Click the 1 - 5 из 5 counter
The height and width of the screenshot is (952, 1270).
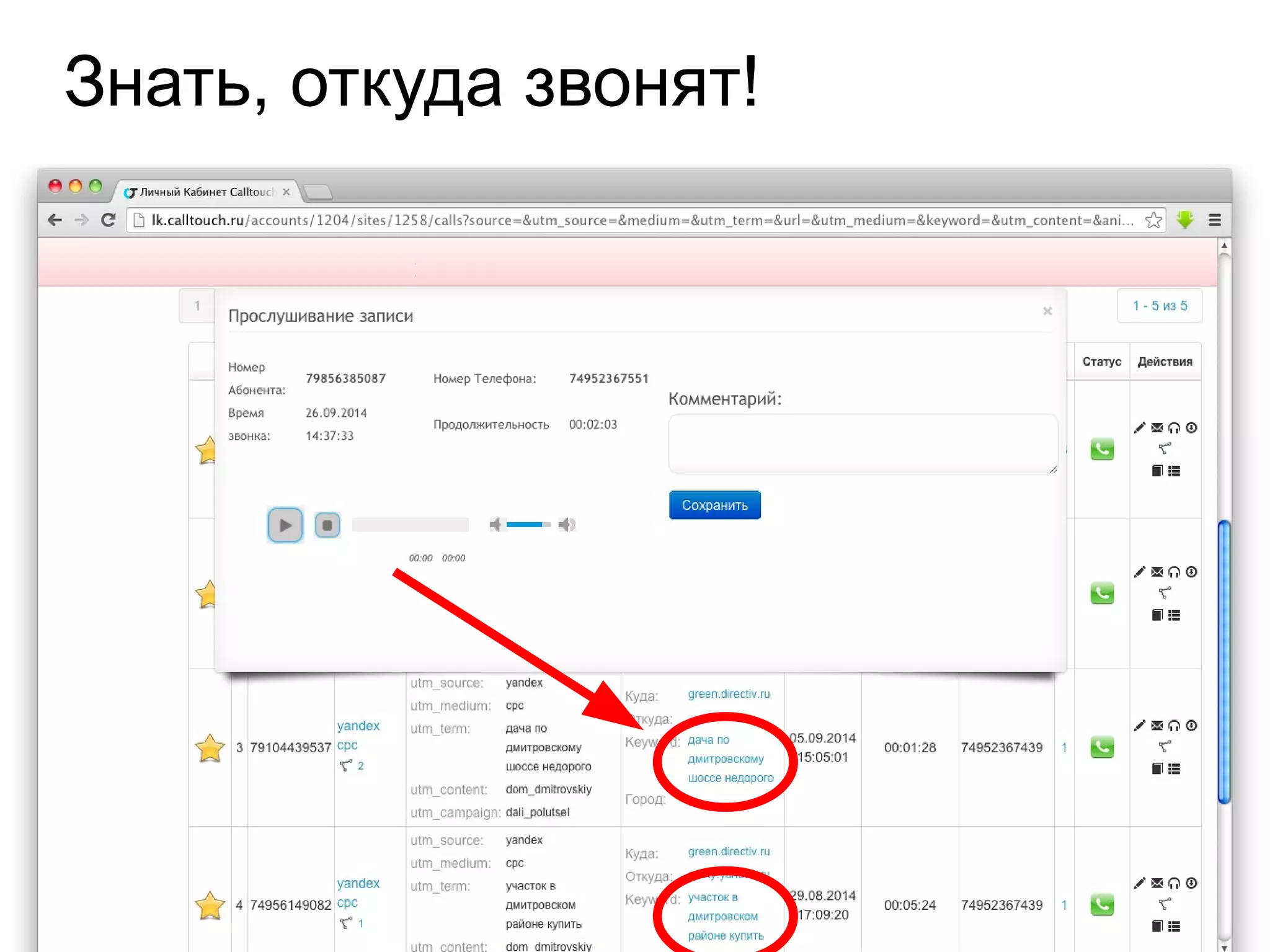pyautogui.click(x=1159, y=305)
